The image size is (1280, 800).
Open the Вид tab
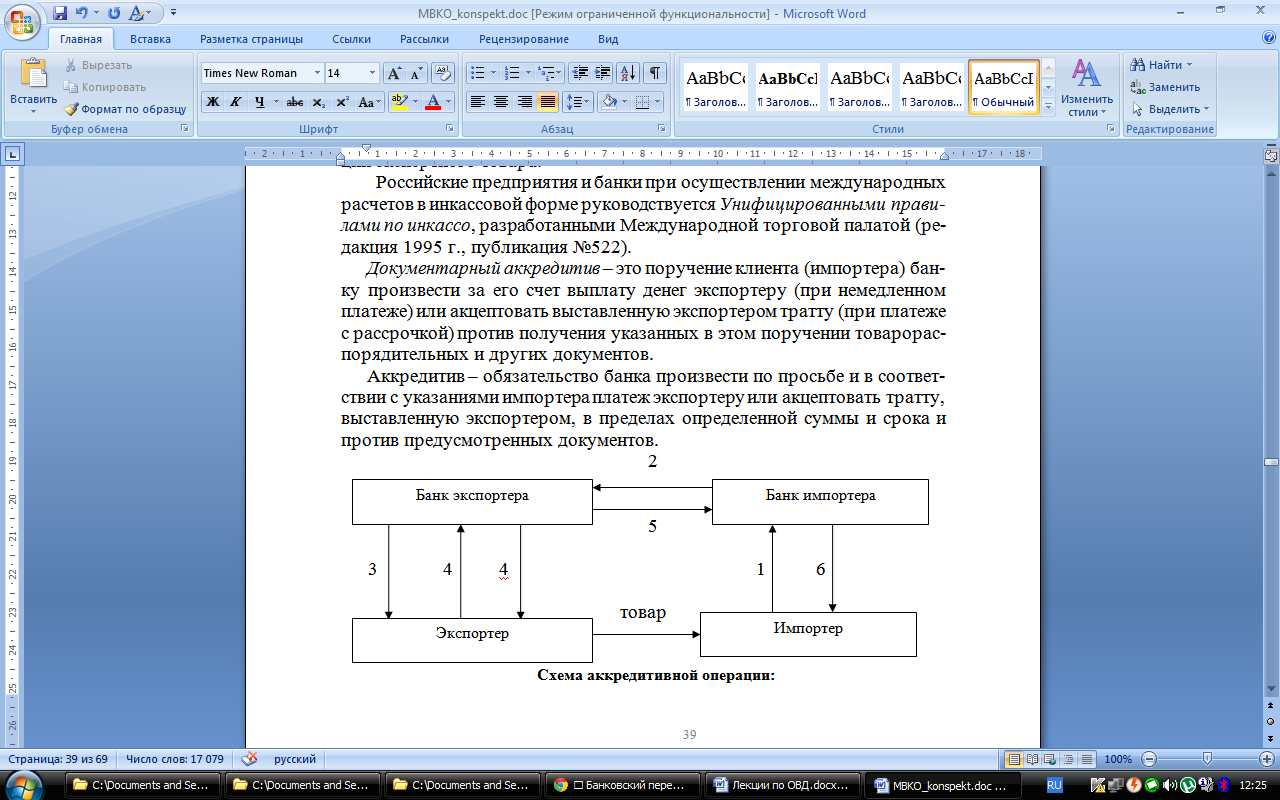click(x=608, y=39)
